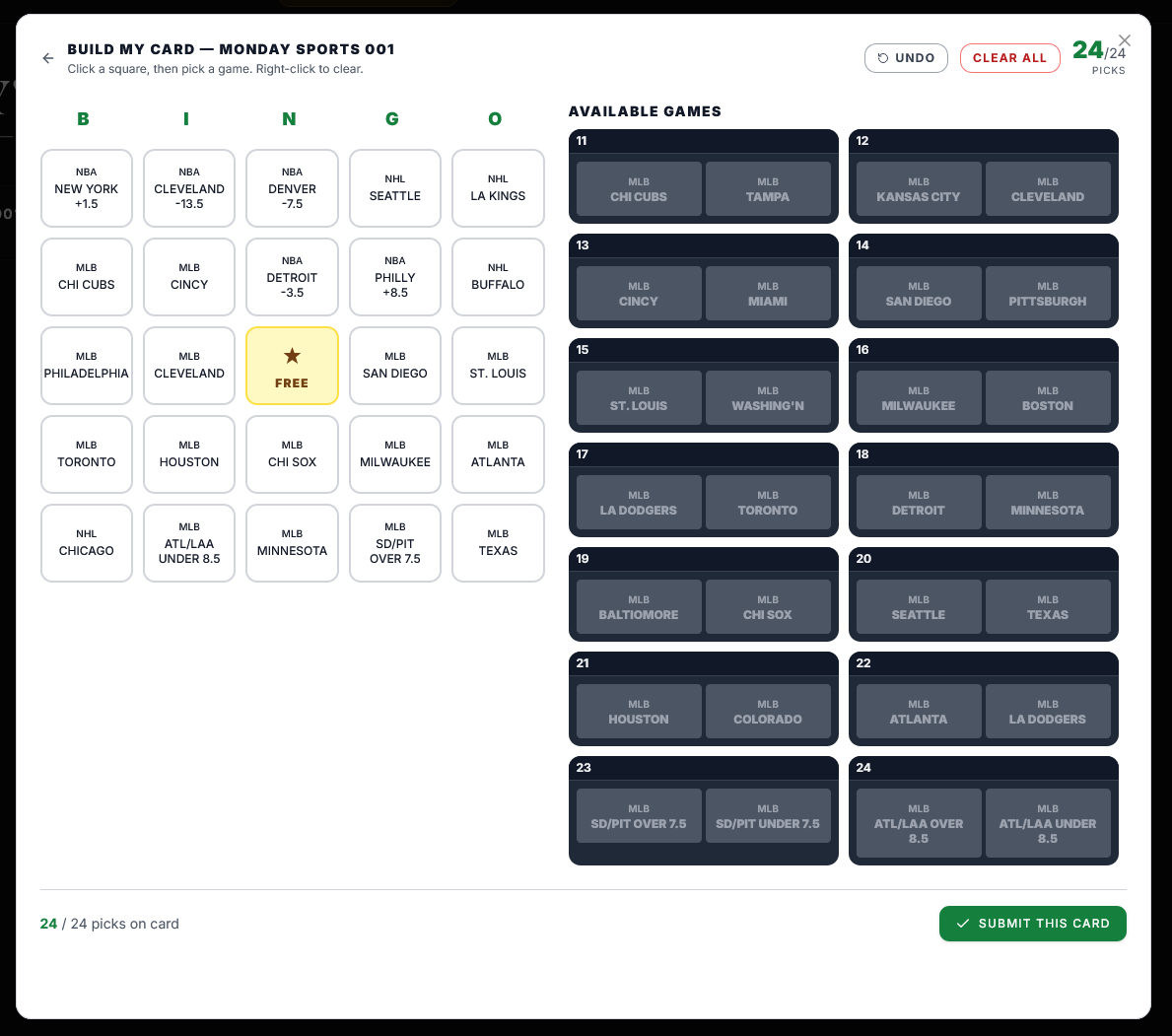Select Baltimore in game 19
The height and width of the screenshot is (1036, 1172).
[639, 607]
